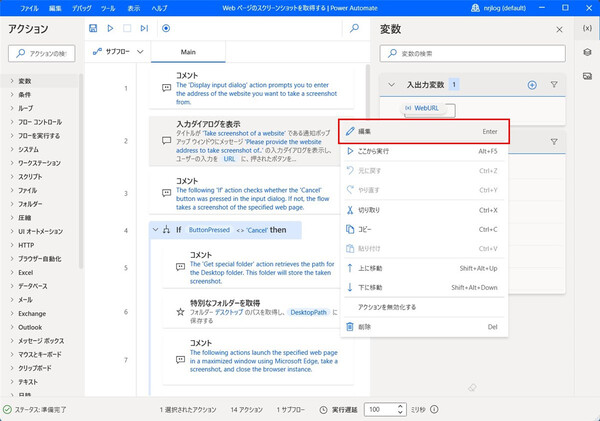
Task: Click the Save flow icon in toolbar
Action: (94, 29)
